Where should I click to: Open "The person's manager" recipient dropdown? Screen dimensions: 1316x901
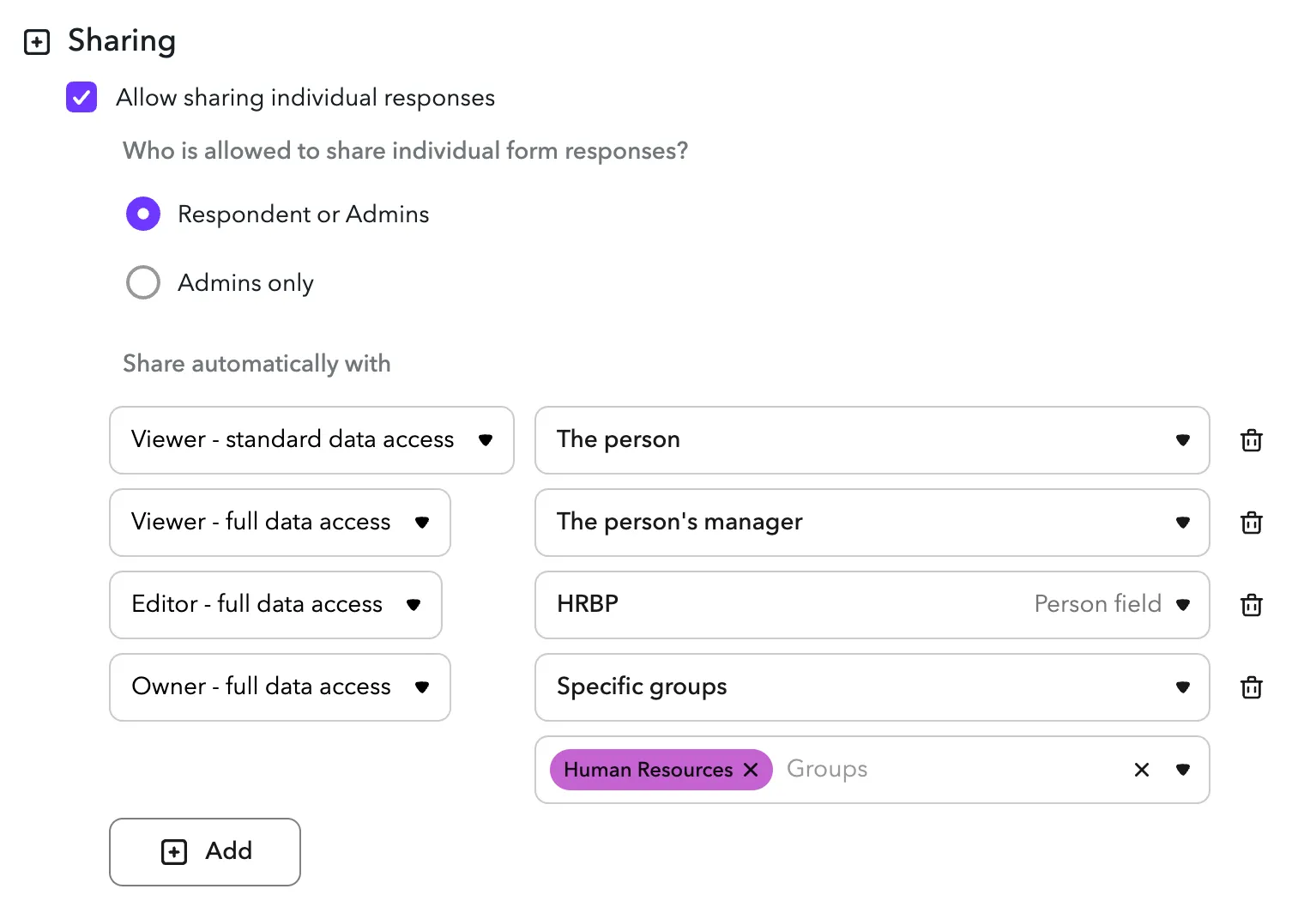(872, 523)
